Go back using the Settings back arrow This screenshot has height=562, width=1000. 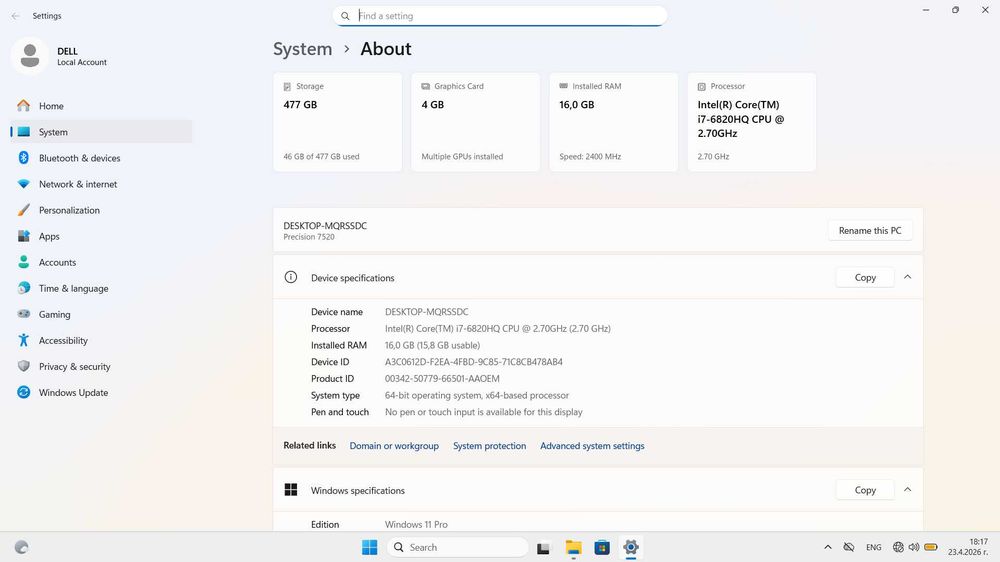coord(15,16)
